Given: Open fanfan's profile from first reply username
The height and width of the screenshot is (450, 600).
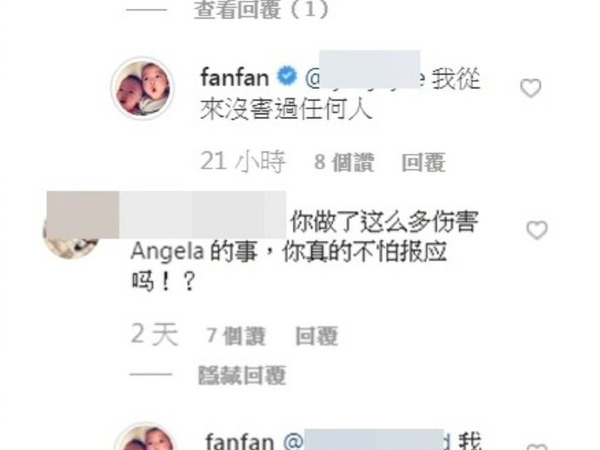Looking at the screenshot, I should pos(234,77).
